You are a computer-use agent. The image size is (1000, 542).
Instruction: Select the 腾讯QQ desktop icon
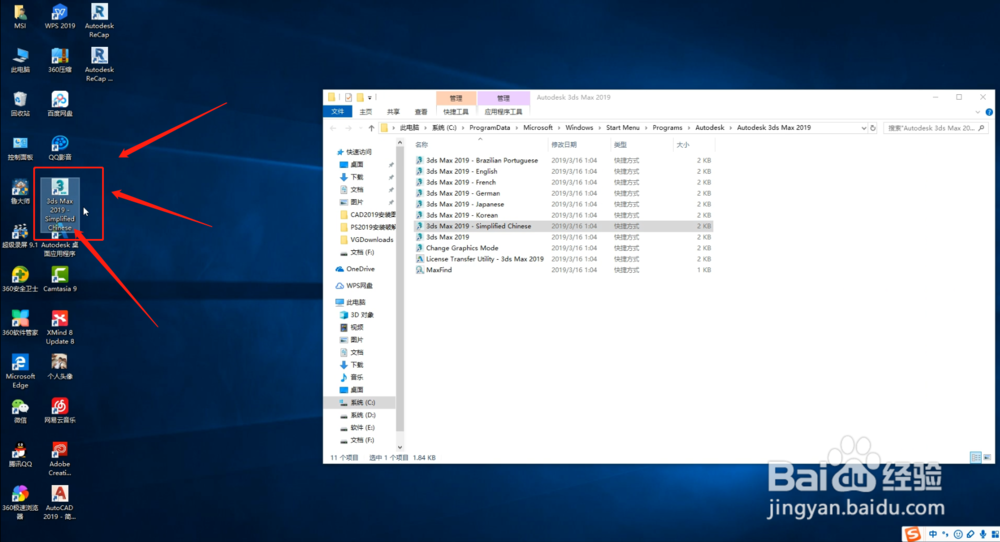[x=20, y=455]
